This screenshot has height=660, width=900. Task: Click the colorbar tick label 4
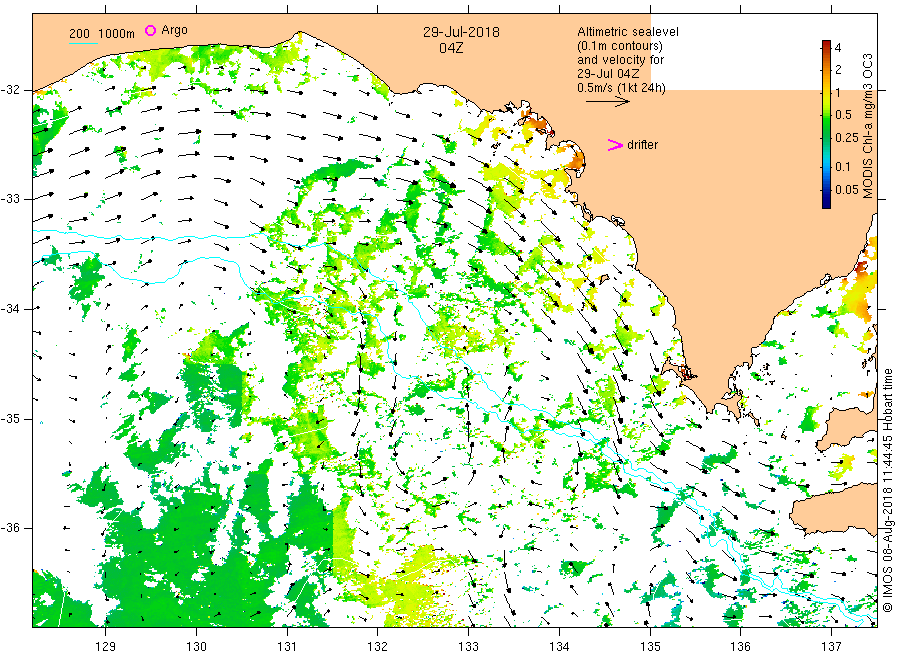(x=838, y=48)
